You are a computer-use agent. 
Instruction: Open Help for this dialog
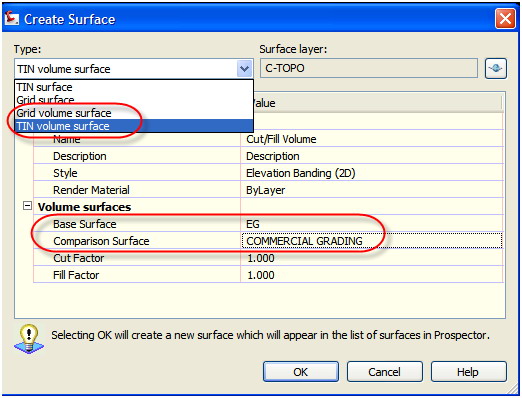[x=469, y=372]
